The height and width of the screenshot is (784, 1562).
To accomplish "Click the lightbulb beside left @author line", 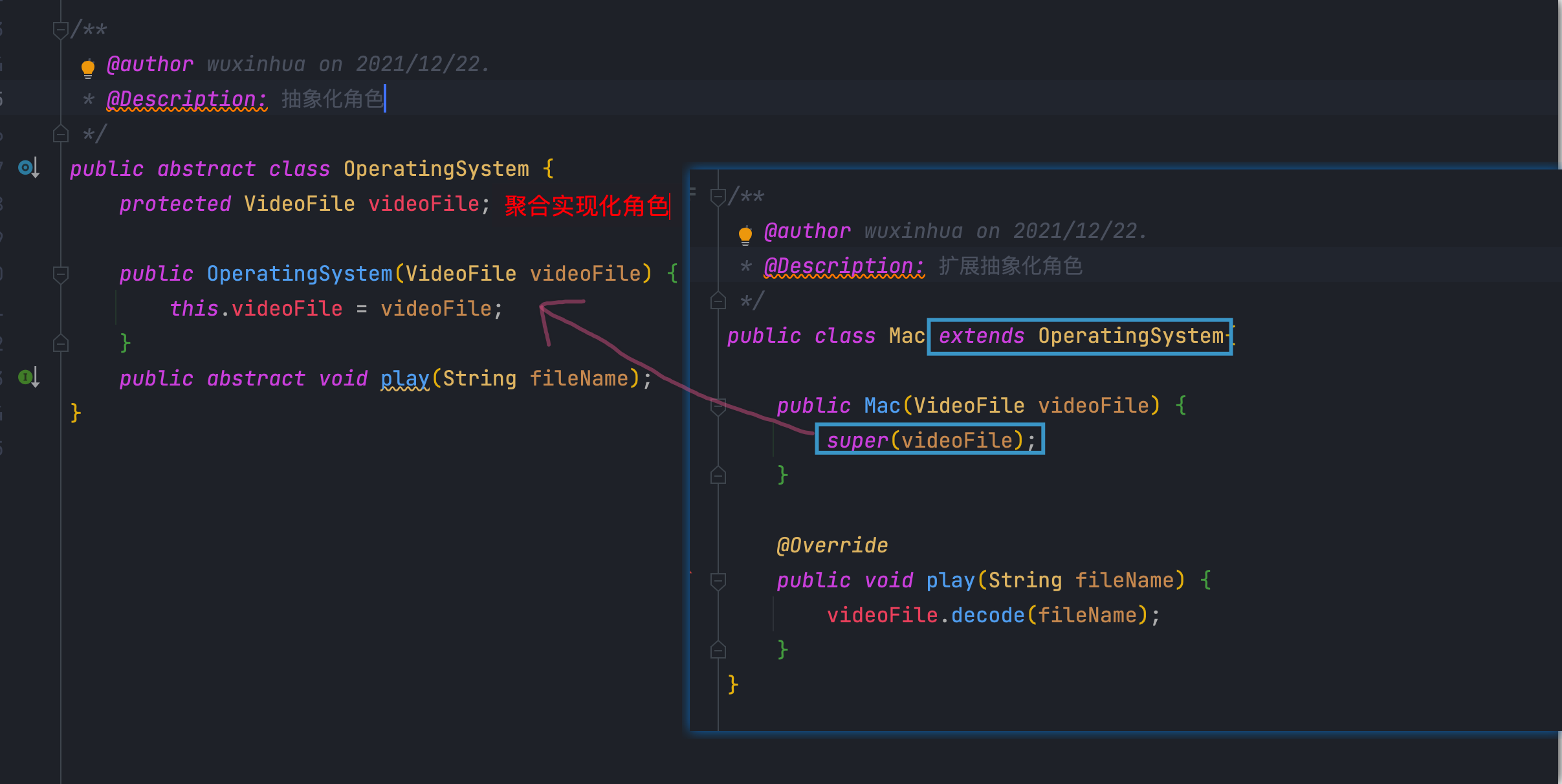I will pos(88,67).
